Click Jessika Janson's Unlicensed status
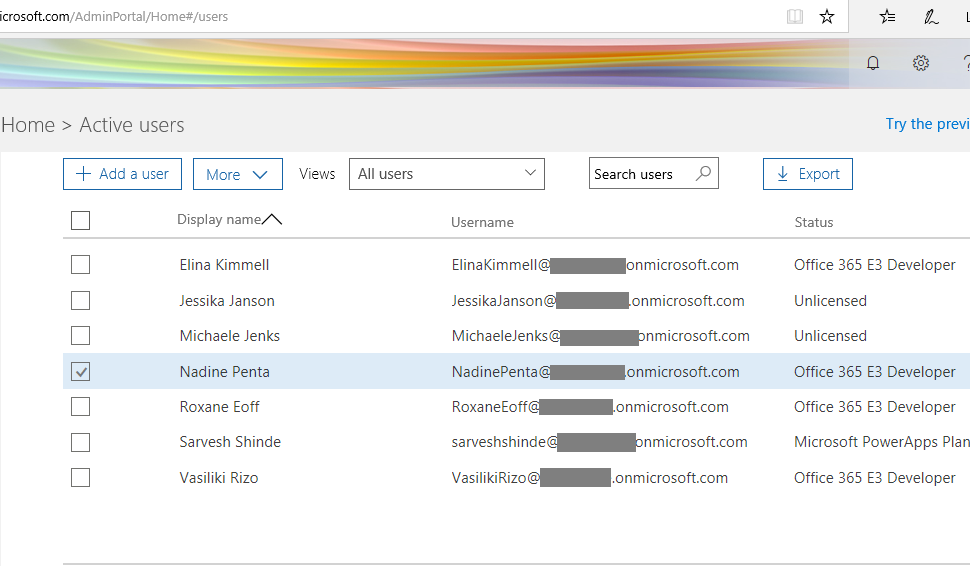The image size is (970, 566). (830, 301)
